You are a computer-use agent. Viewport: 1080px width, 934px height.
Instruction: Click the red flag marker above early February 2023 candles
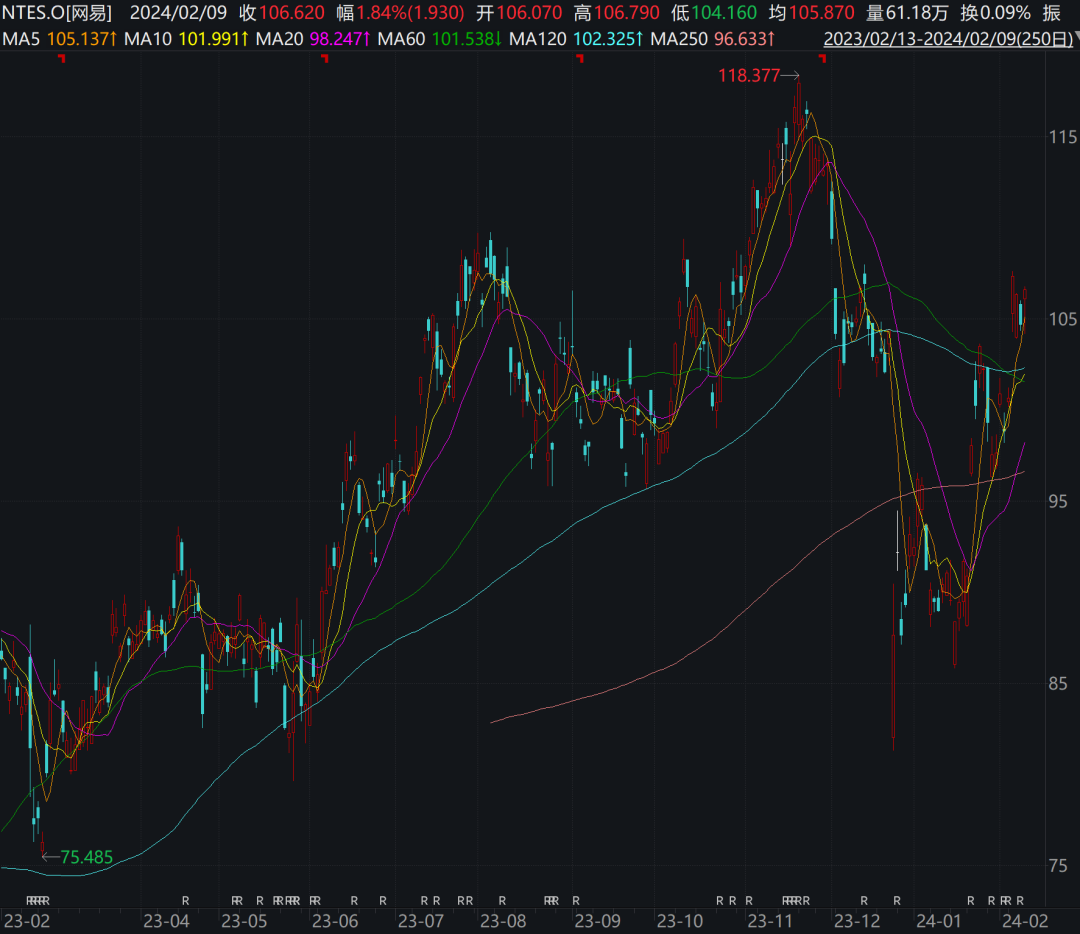click(x=62, y=59)
